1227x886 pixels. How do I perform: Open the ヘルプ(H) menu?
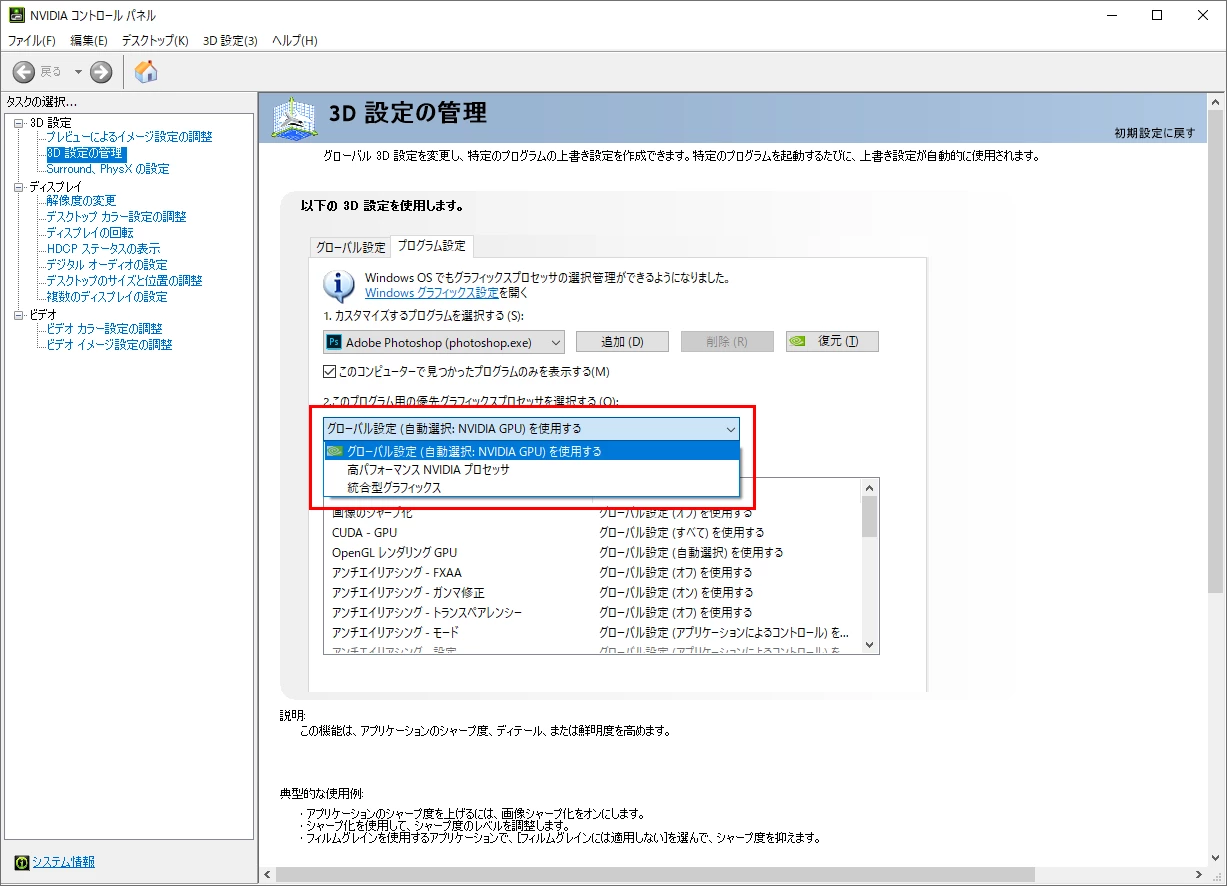(295, 40)
